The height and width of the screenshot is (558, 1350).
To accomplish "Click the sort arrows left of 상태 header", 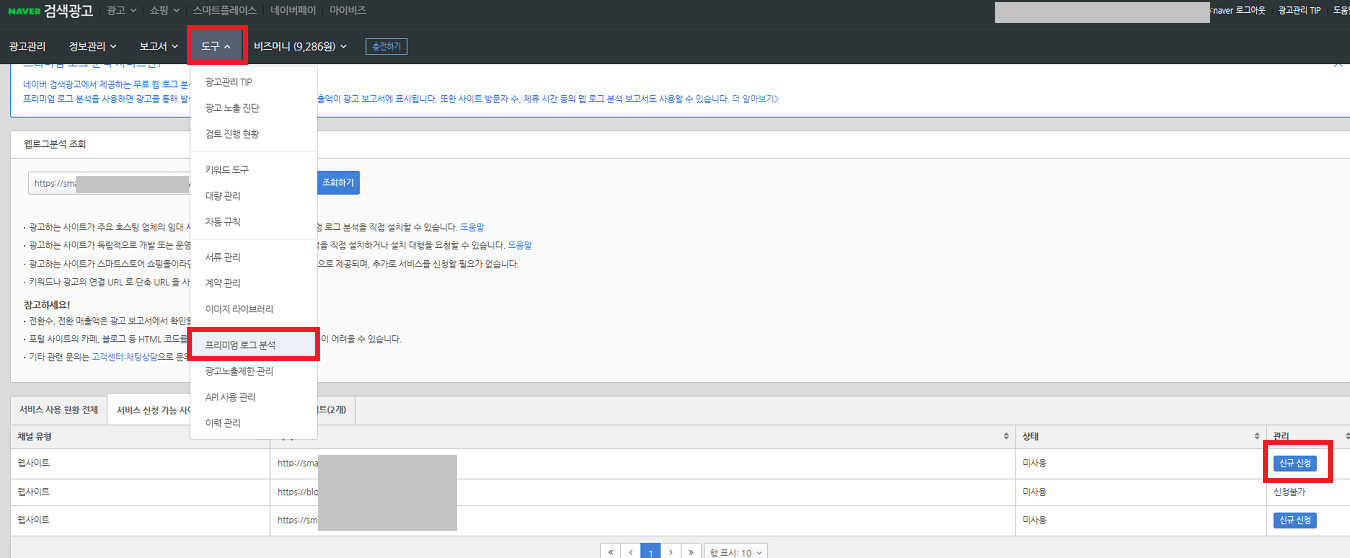I will tap(1006, 437).
